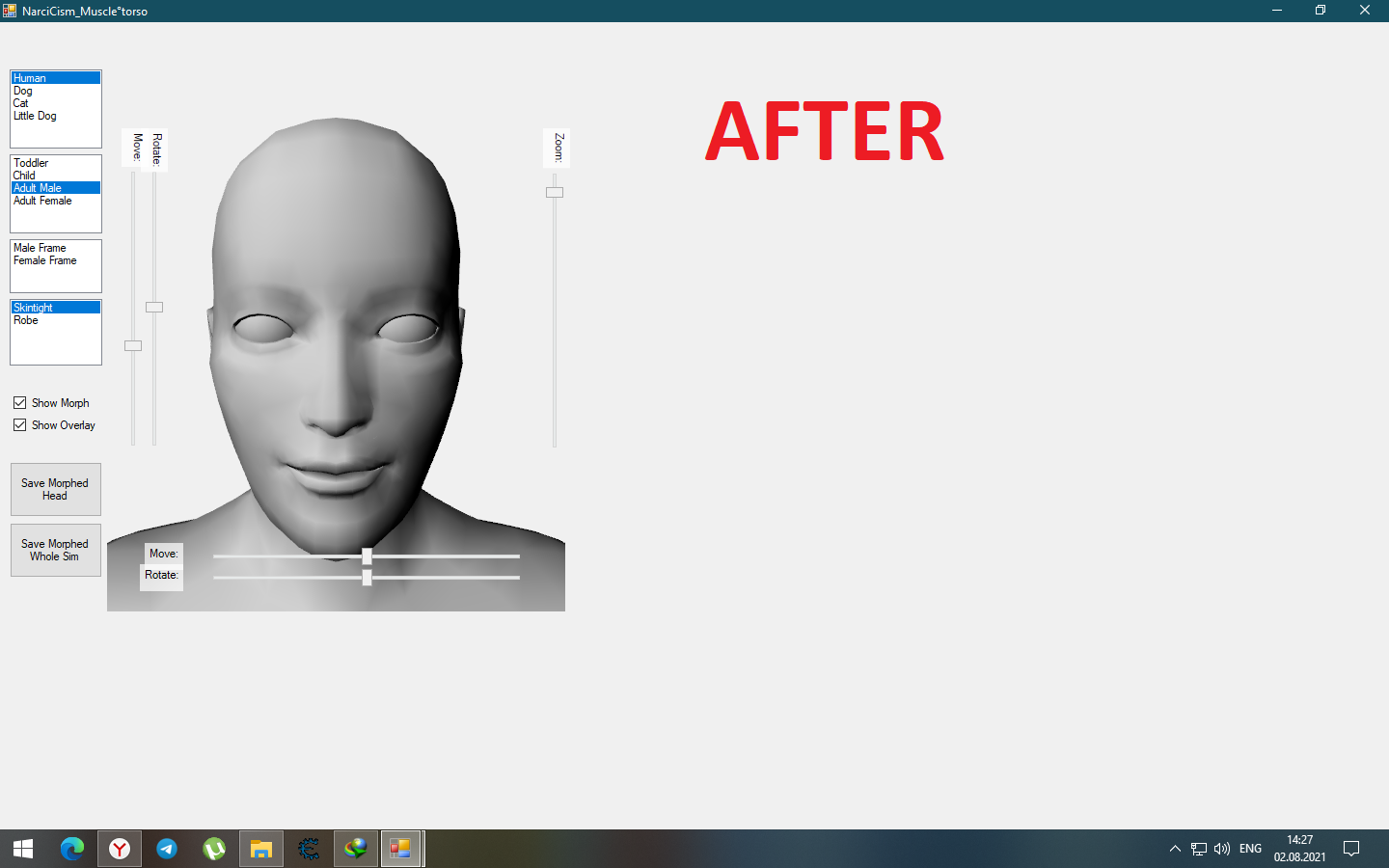1389x868 pixels.
Task: Toggle the Show Morph checkbox
Action: (19, 403)
